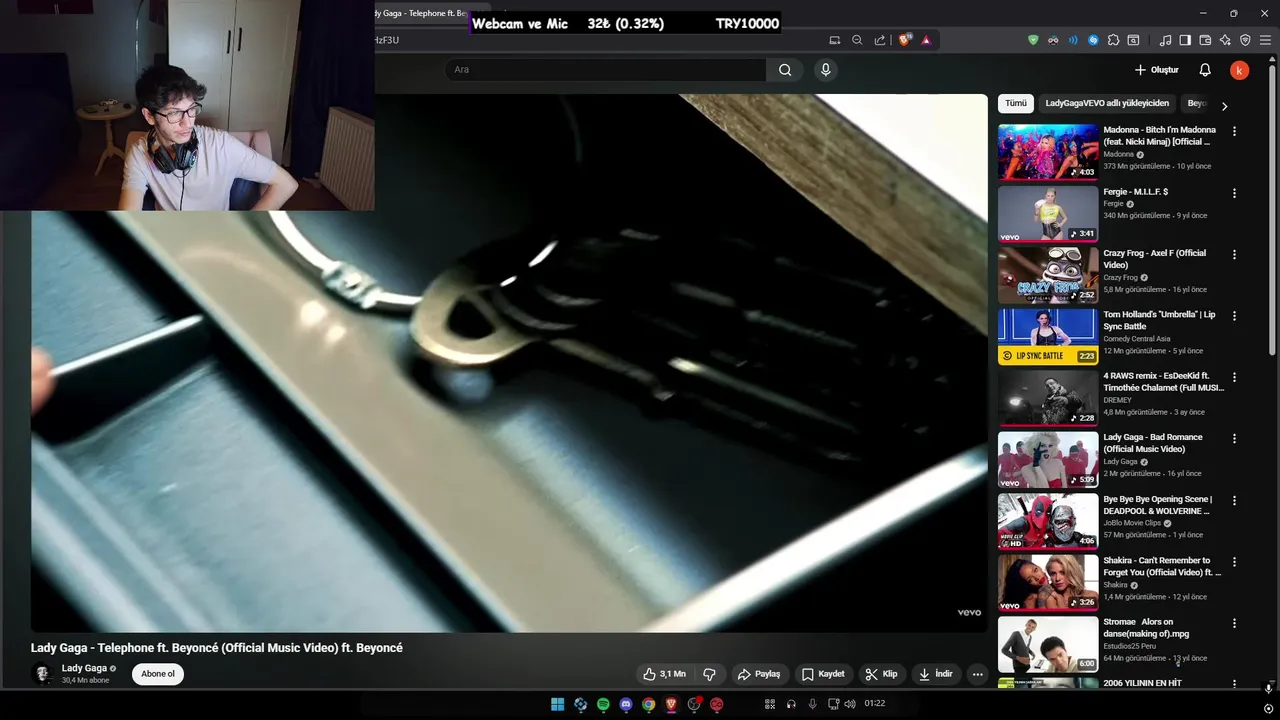
Task: Open 4 RAWS remix - EsDeeKid video
Action: pos(1048,398)
